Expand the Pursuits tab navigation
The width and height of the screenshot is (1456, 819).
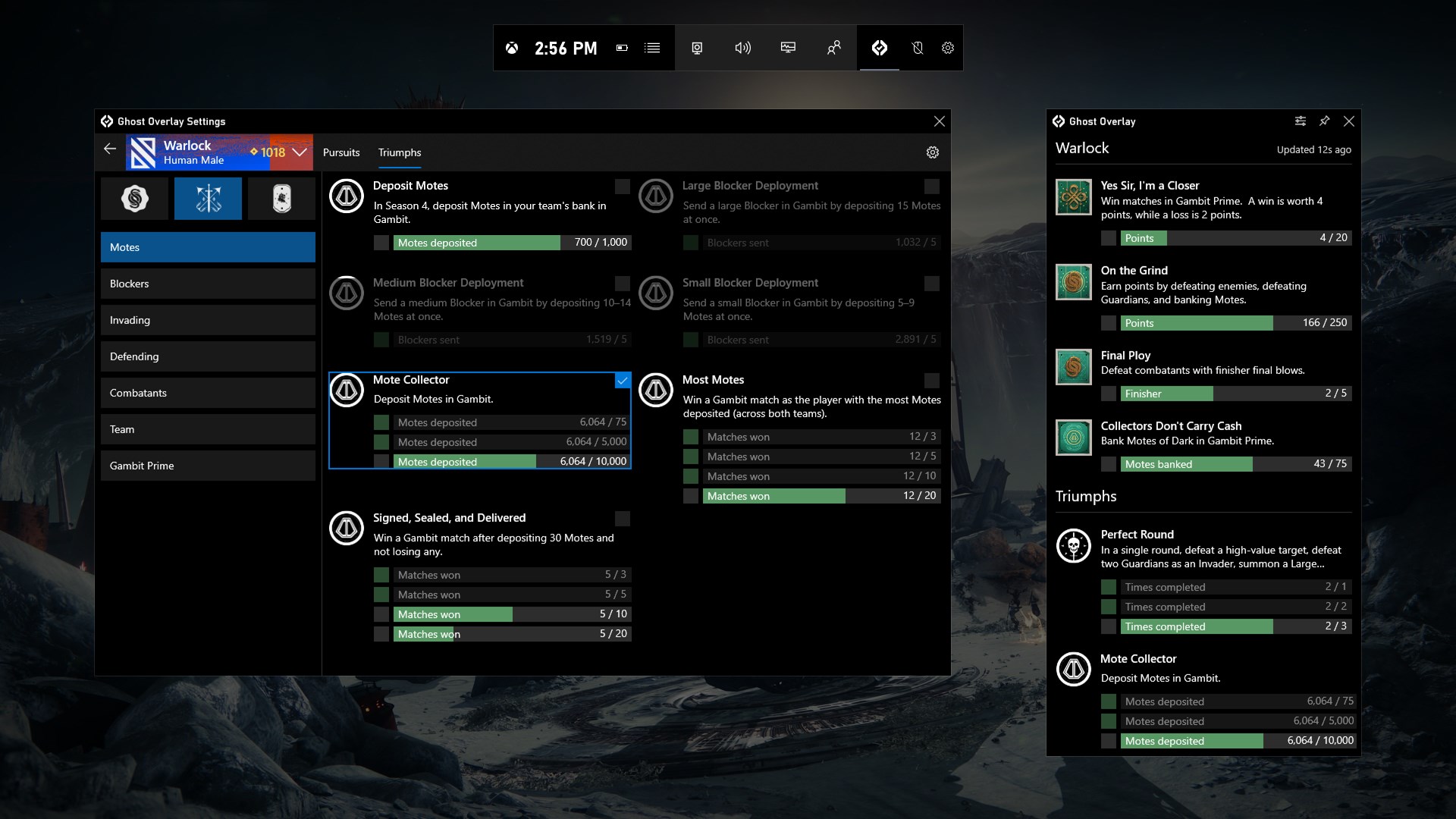point(342,152)
